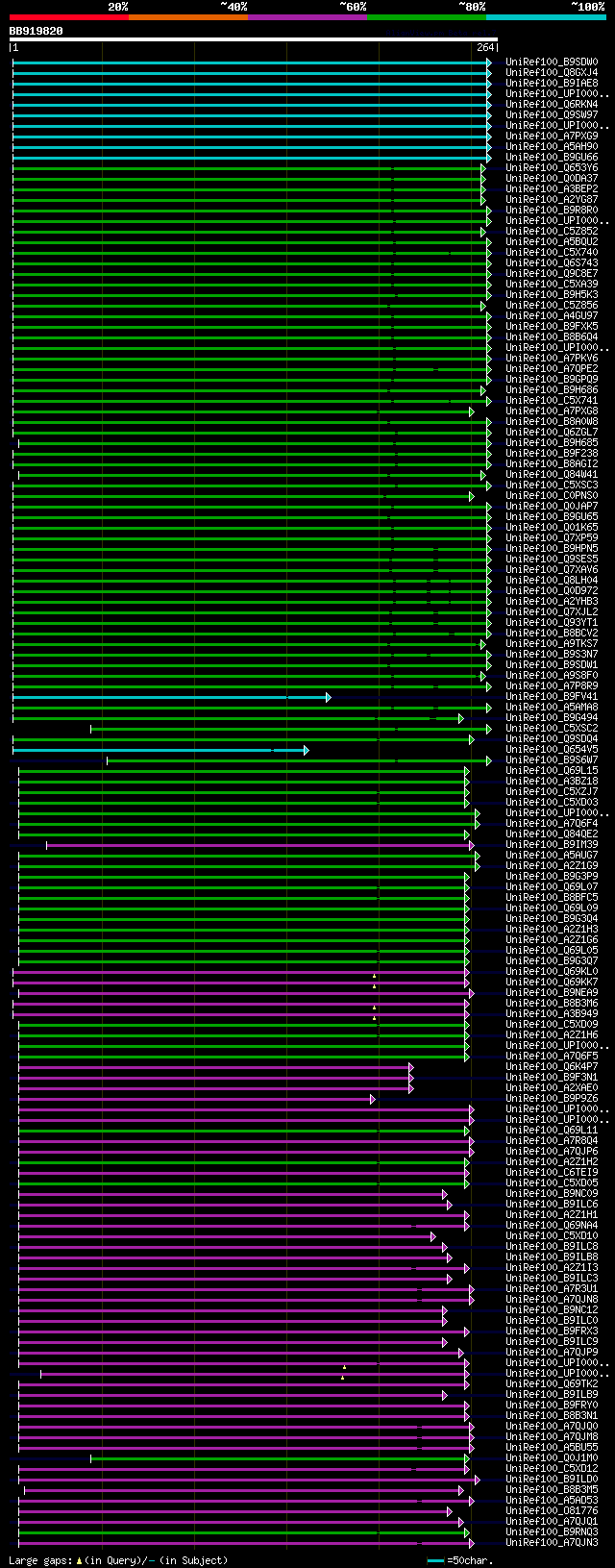This screenshot has height=1568, width=615.
Task: Select label UniRef100_Q69L15
Action: click(x=552, y=770)
